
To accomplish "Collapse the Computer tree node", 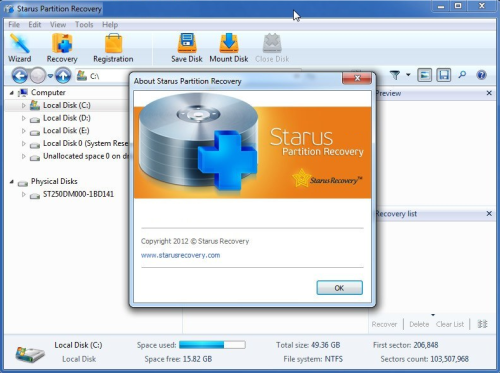I will tap(12, 93).
